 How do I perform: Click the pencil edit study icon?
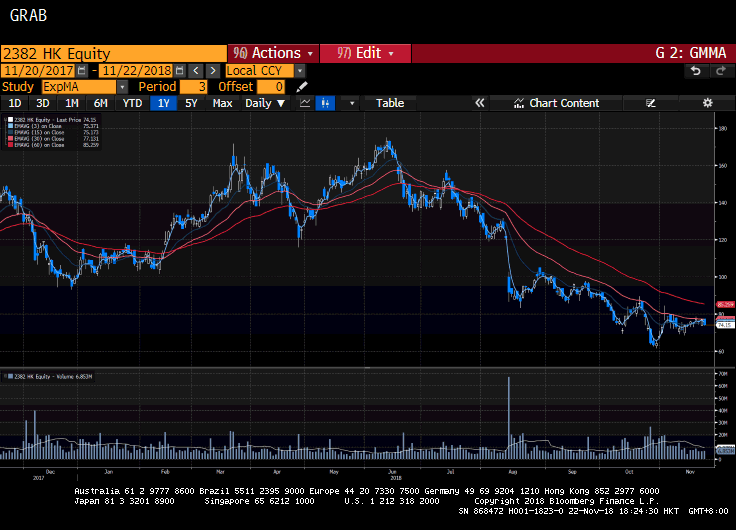pyautogui.click(x=302, y=87)
